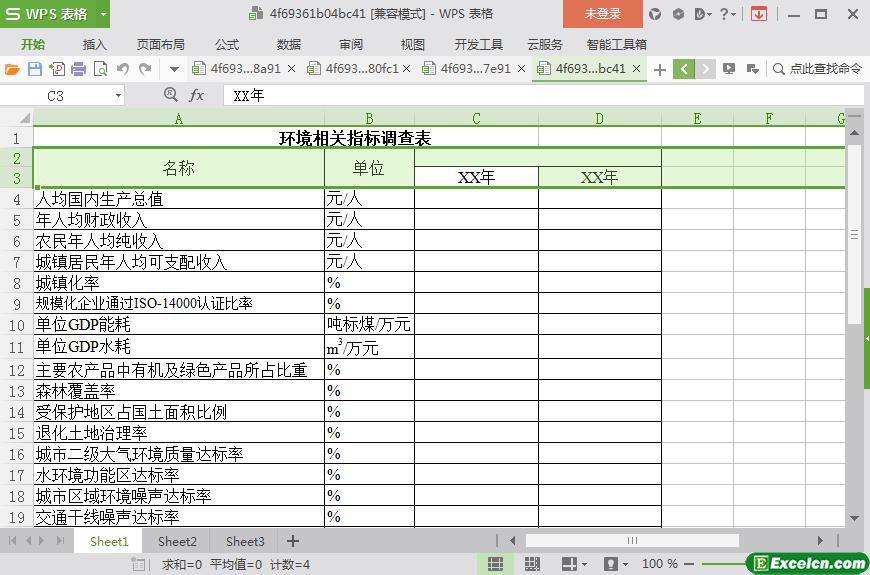Switch to document tab 4f693...7e91

(476, 69)
